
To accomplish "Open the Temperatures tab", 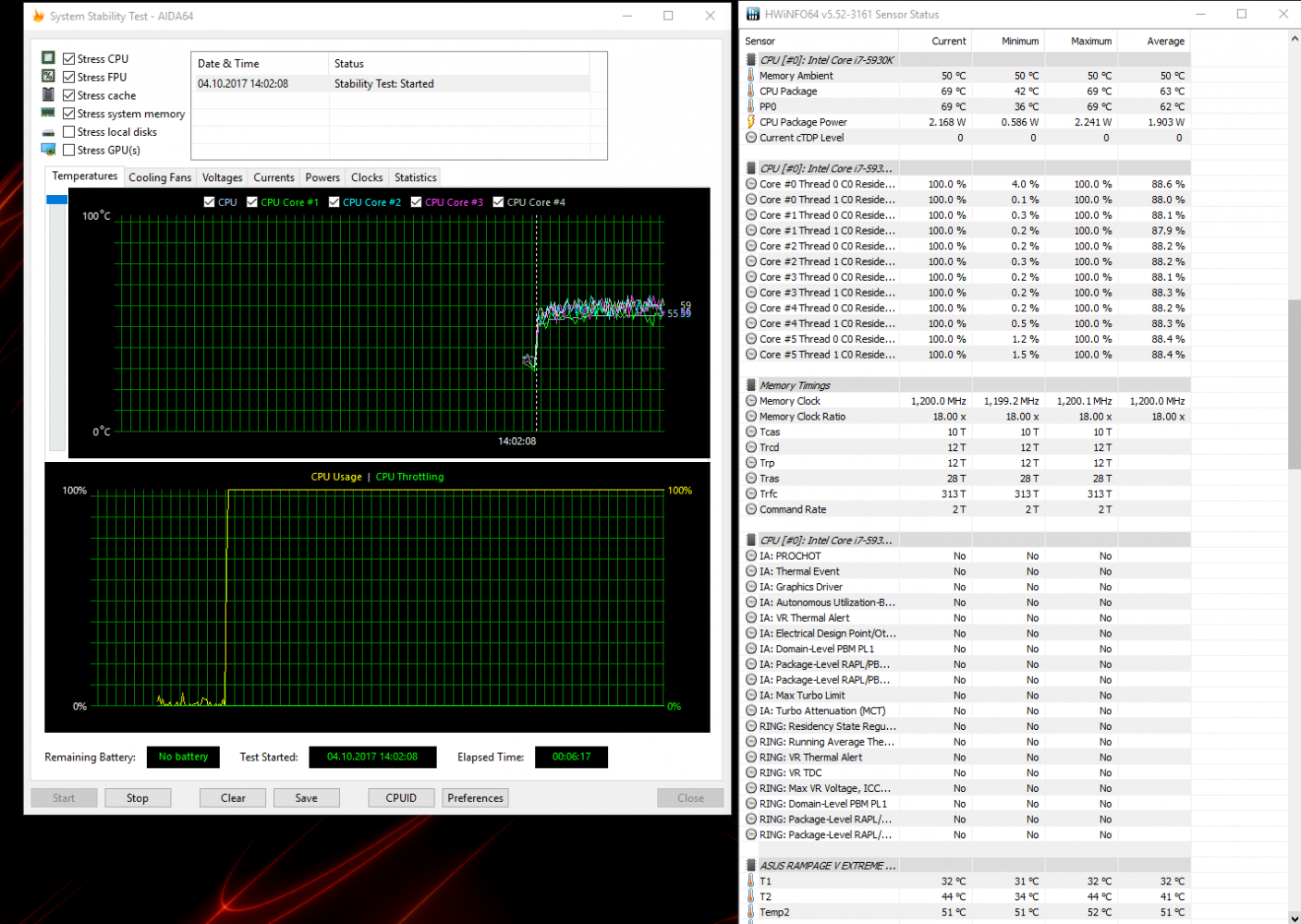I will pos(84,176).
